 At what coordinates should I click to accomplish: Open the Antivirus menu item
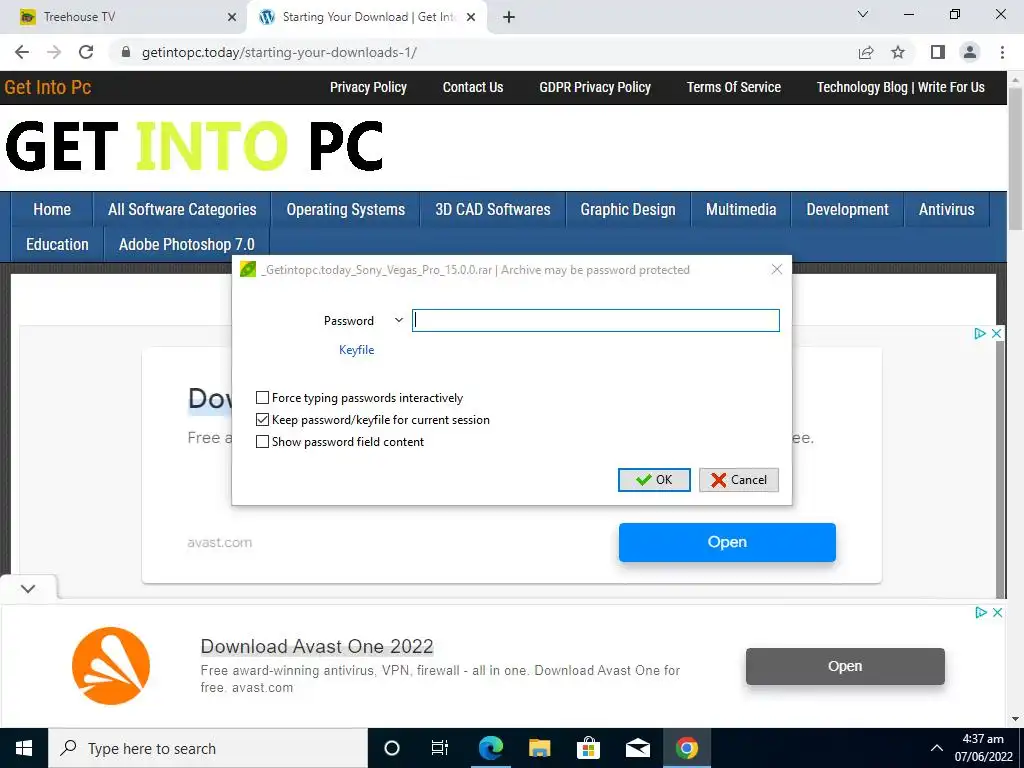[x=947, y=210]
